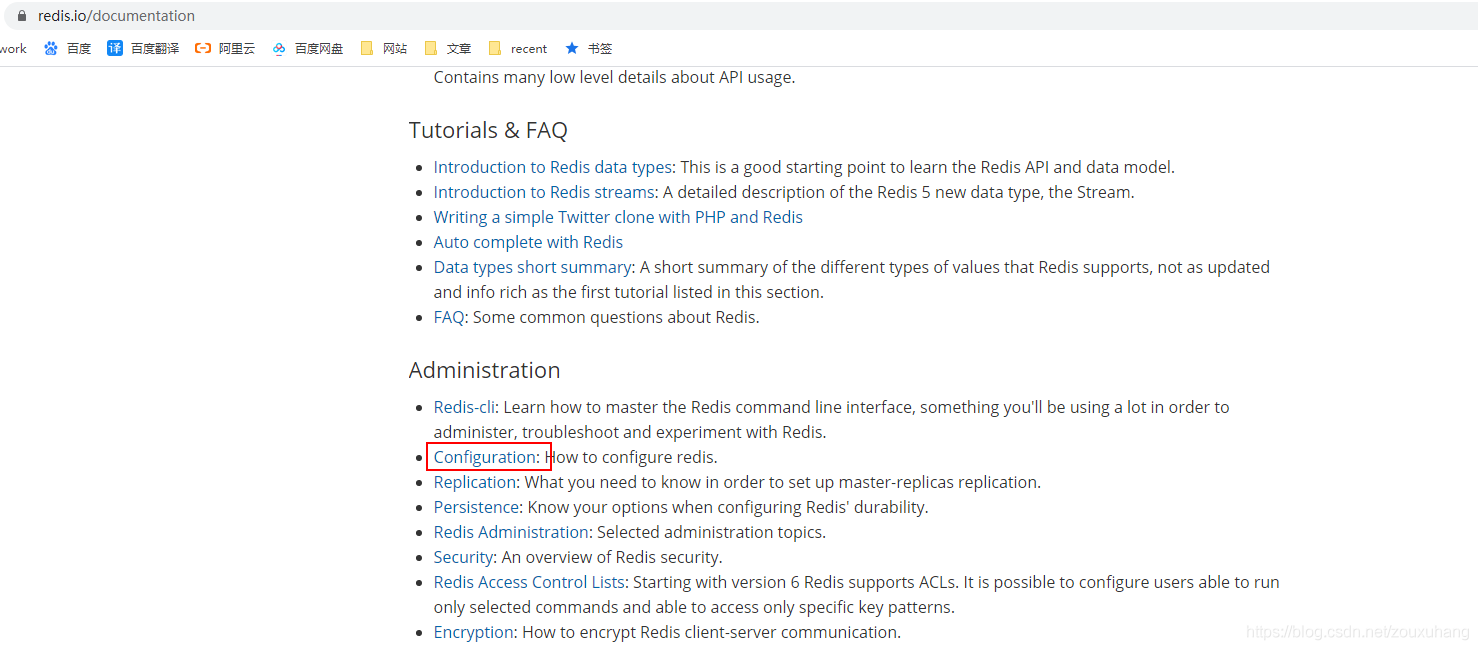Open the 网站 bookmarks folder icon
Image resolution: width=1478 pixels, height=650 pixels.
click(x=368, y=47)
